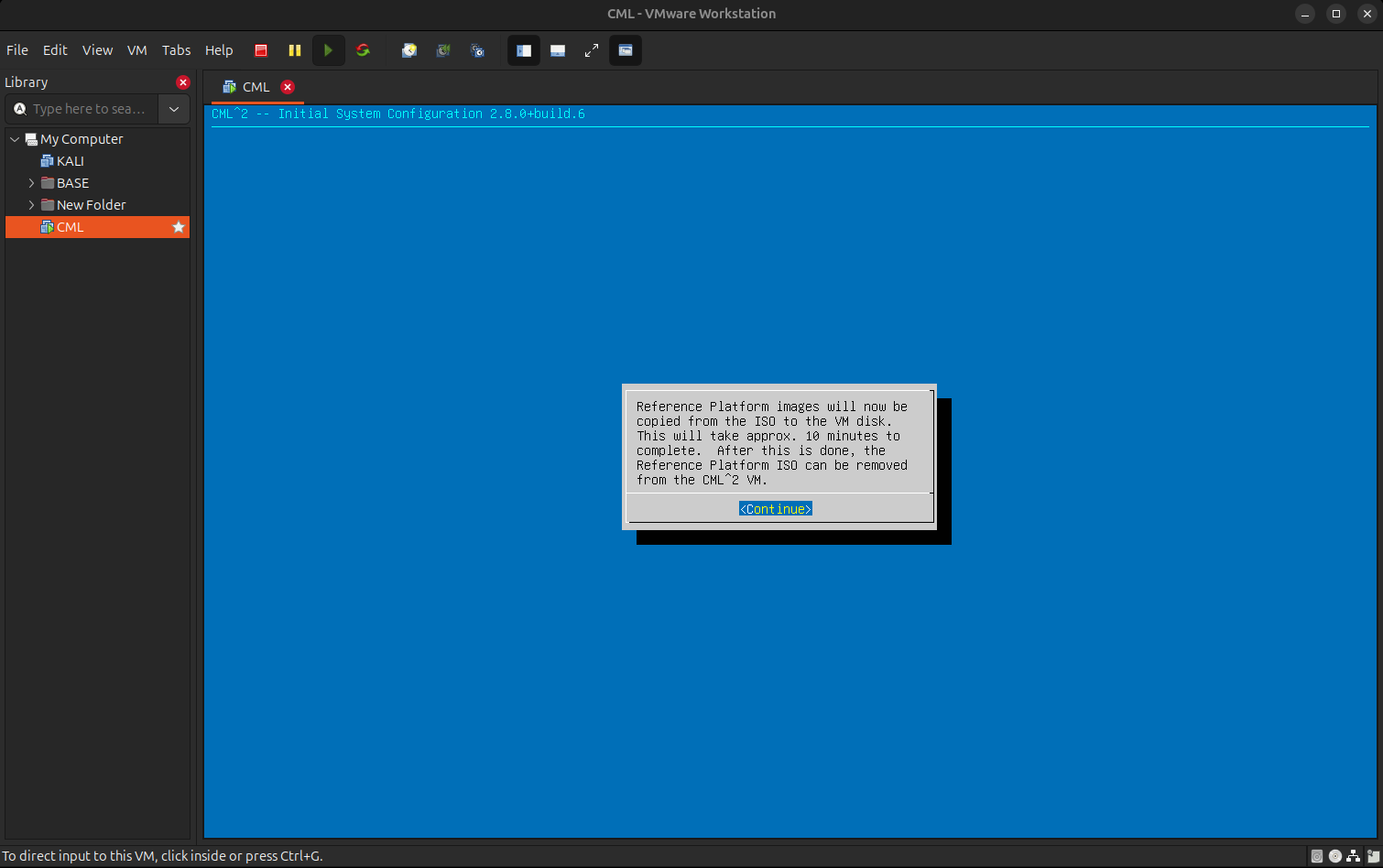Restart the guest with the reset icon
This screenshot has width=1383, height=868.
(363, 50)
